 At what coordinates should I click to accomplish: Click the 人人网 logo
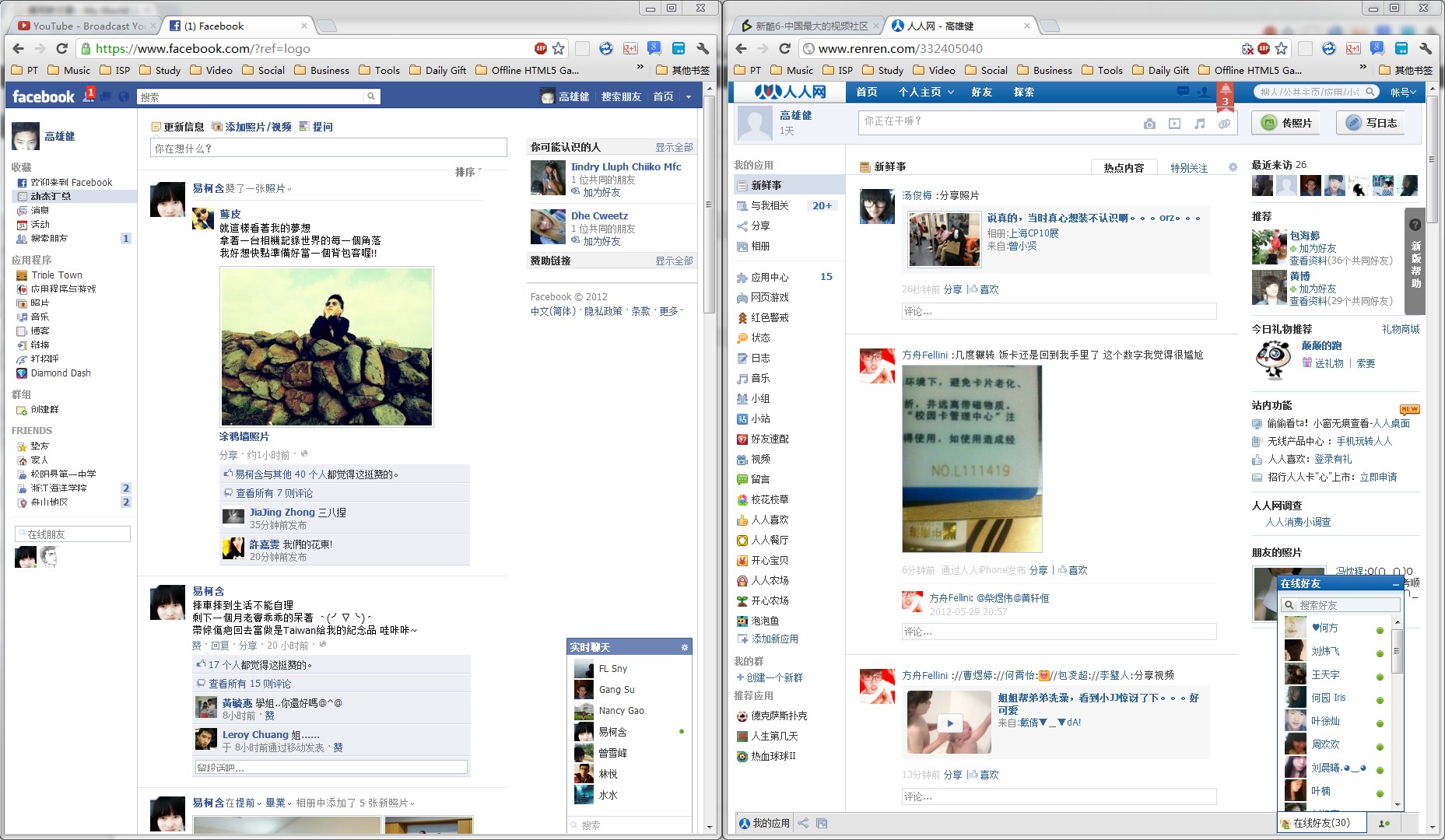[x=789, y=92]
